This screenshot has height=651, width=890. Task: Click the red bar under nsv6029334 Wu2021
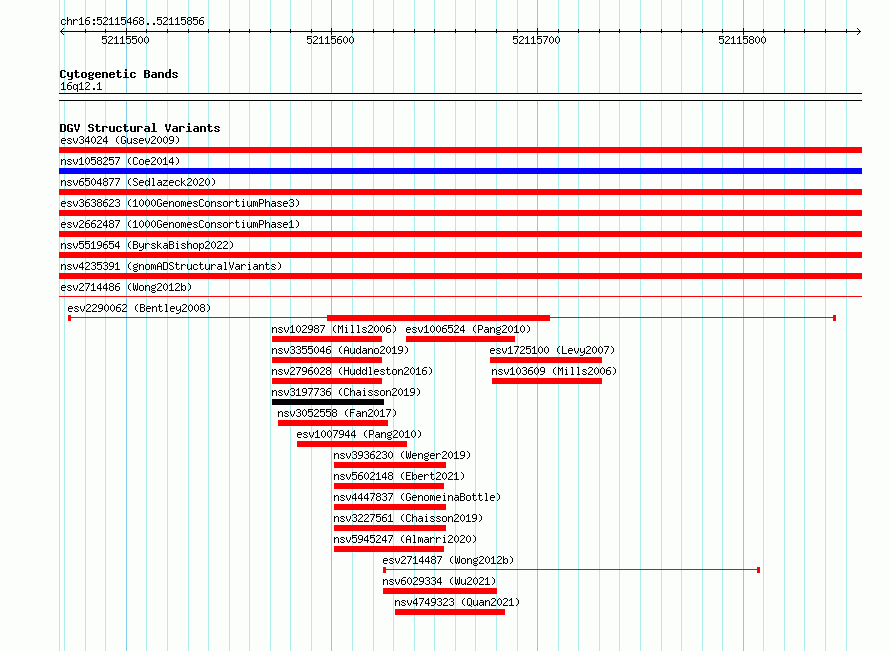440,591
